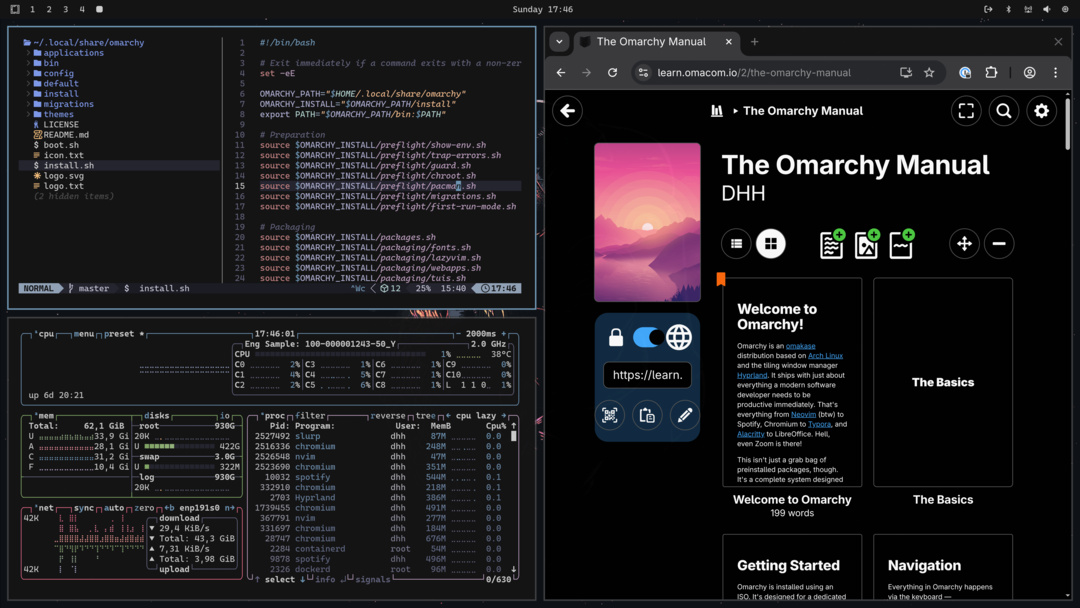Open search in the Omarchy Manual
The image size is (1080, 608).
point(1004,111)
